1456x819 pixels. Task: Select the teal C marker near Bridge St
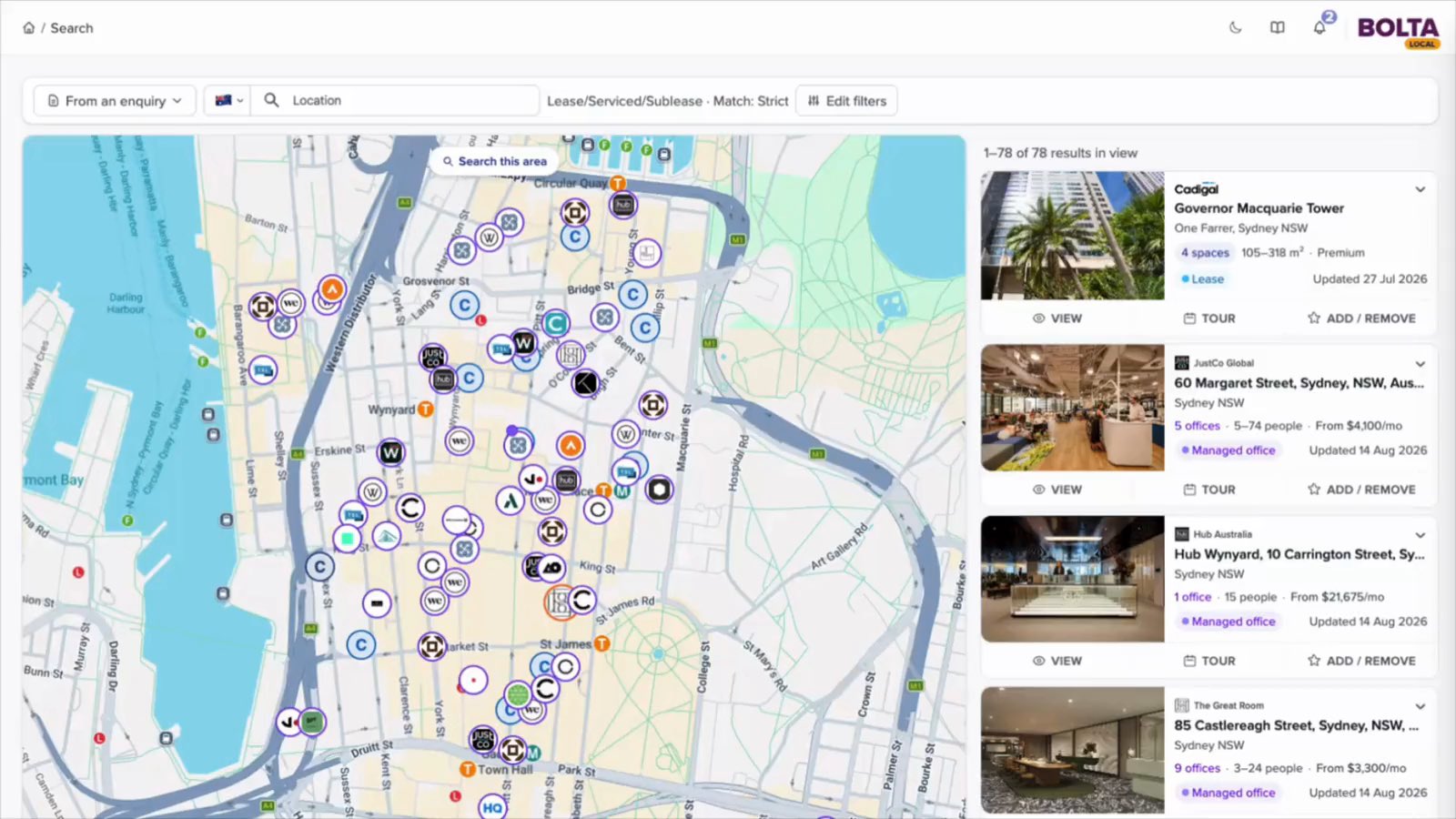(x=555, y=323)
